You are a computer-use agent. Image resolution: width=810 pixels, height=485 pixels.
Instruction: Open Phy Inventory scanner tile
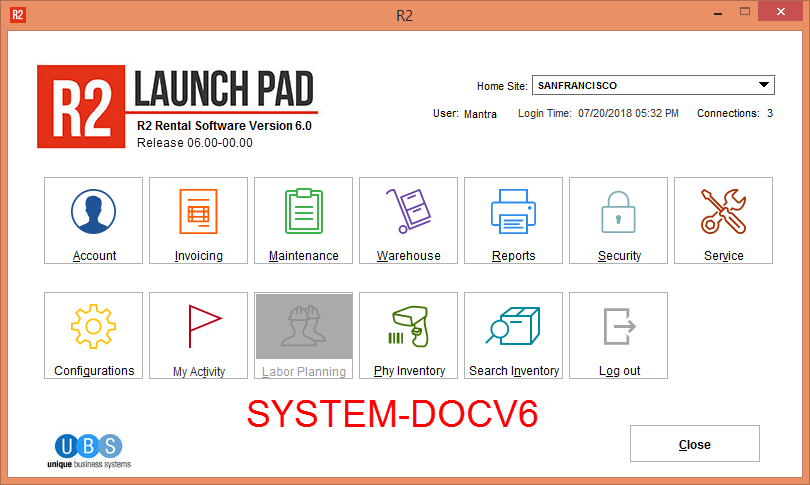click(x=408, y=336)
